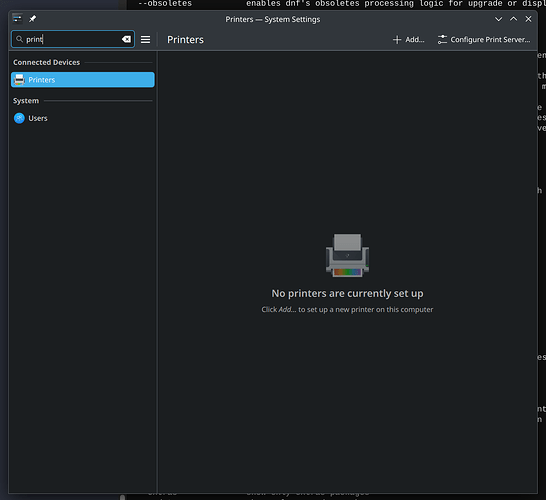
Task: Minimize the System Settings window
Action: [498, 19]
